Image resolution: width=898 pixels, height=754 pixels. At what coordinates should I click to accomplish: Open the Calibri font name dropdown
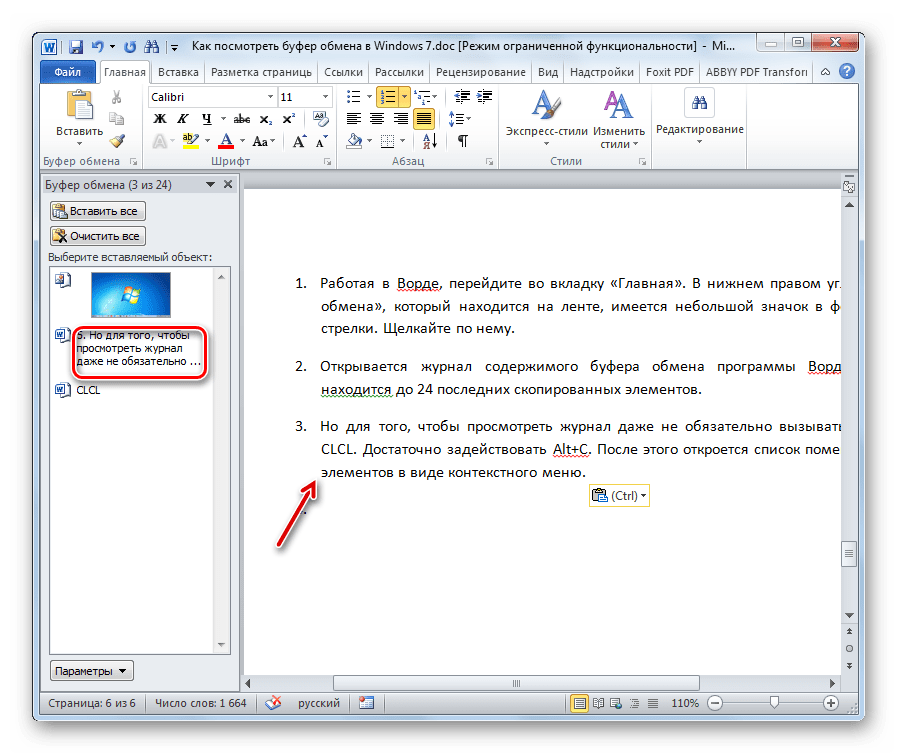point(270,97)
